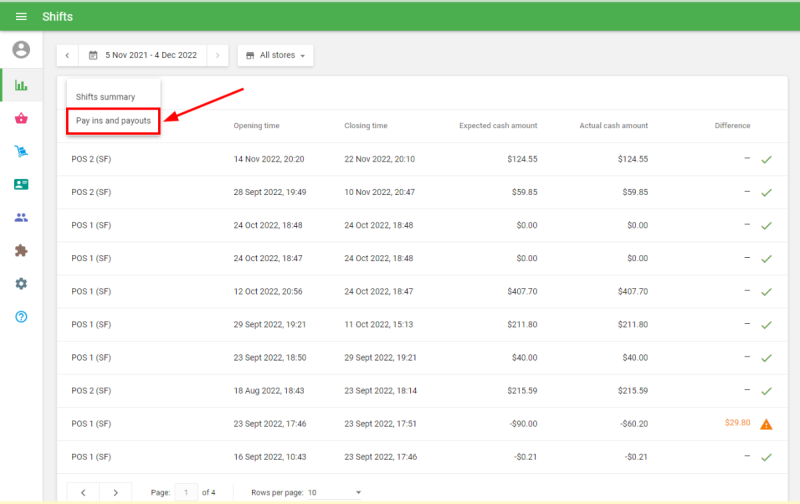The width and height of the screenshot is (800, 504).
Task: Open the hamburger navigation menu
Action: click(21, 17)
